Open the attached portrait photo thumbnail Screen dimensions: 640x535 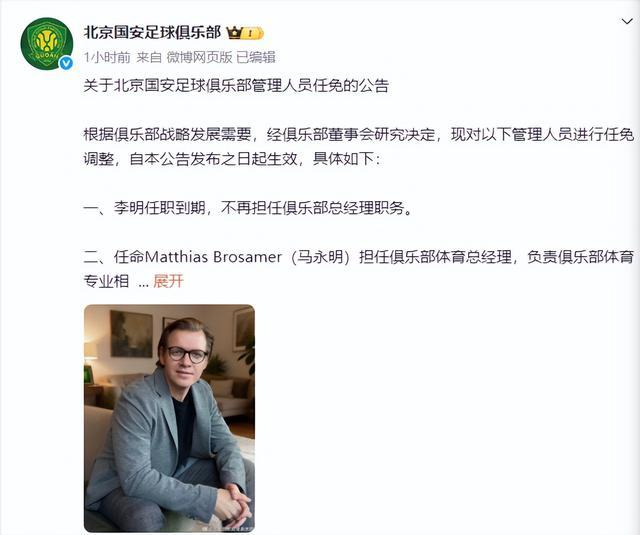coord(169,418)
